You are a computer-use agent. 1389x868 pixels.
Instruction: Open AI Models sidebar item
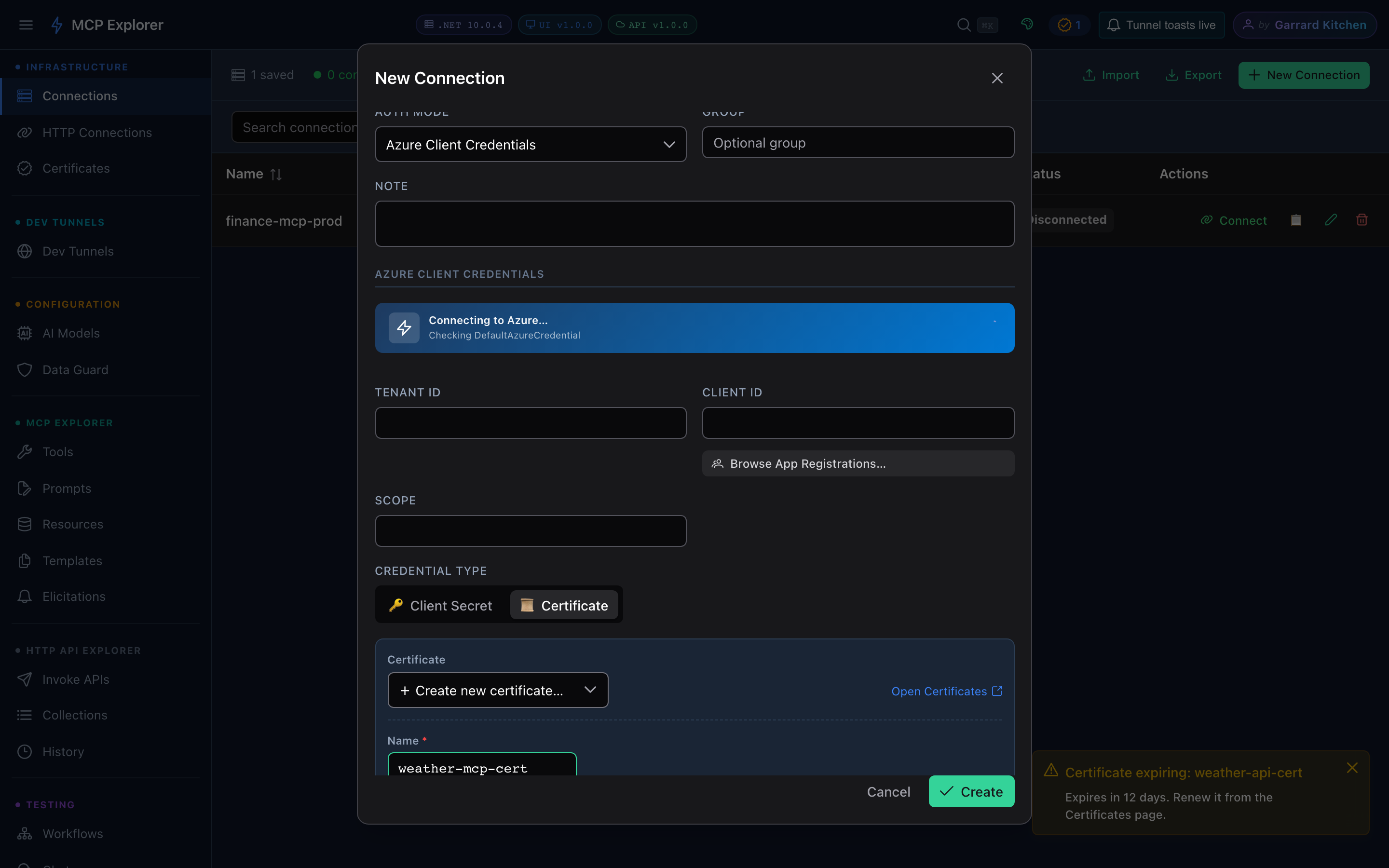106,333
